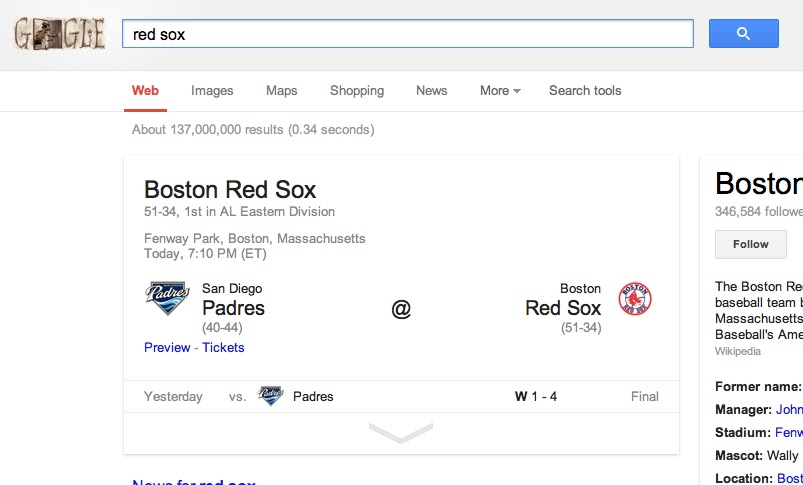Click the 'San Diego Padres' team name
The width and height of the screenshot is (803, 485).
click(233, 300)
